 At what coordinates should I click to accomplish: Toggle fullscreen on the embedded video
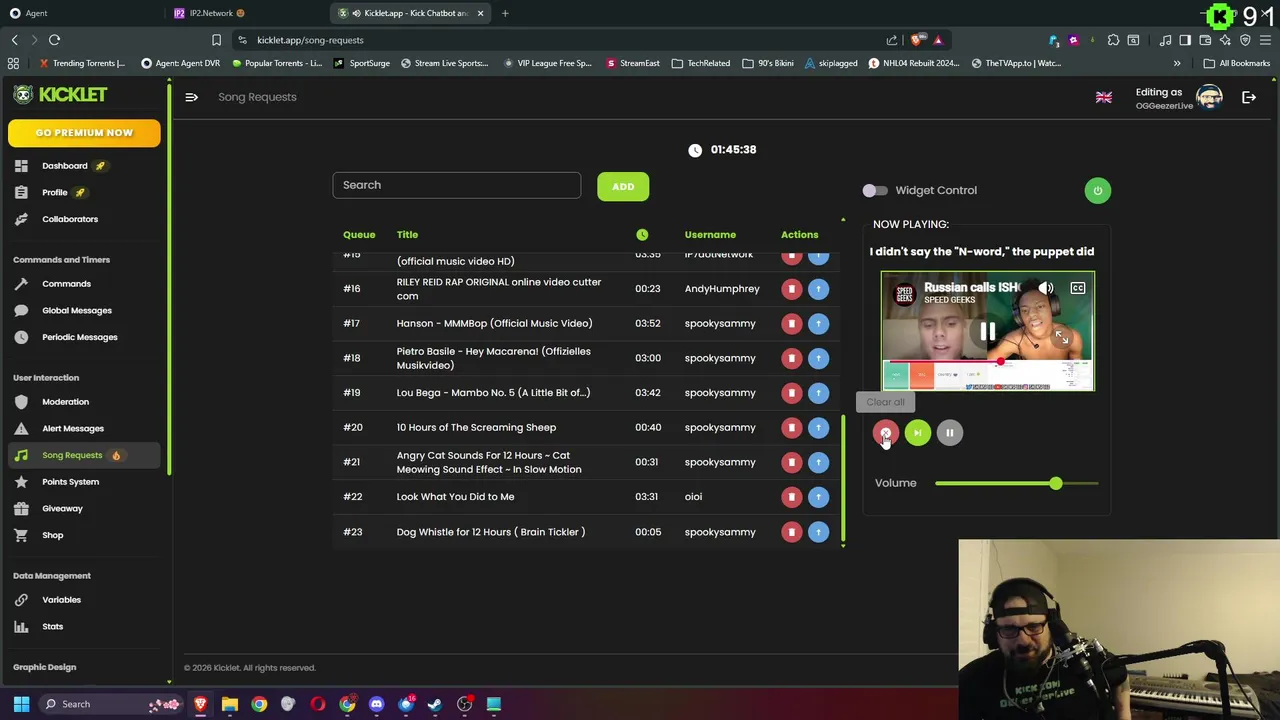1061,338
